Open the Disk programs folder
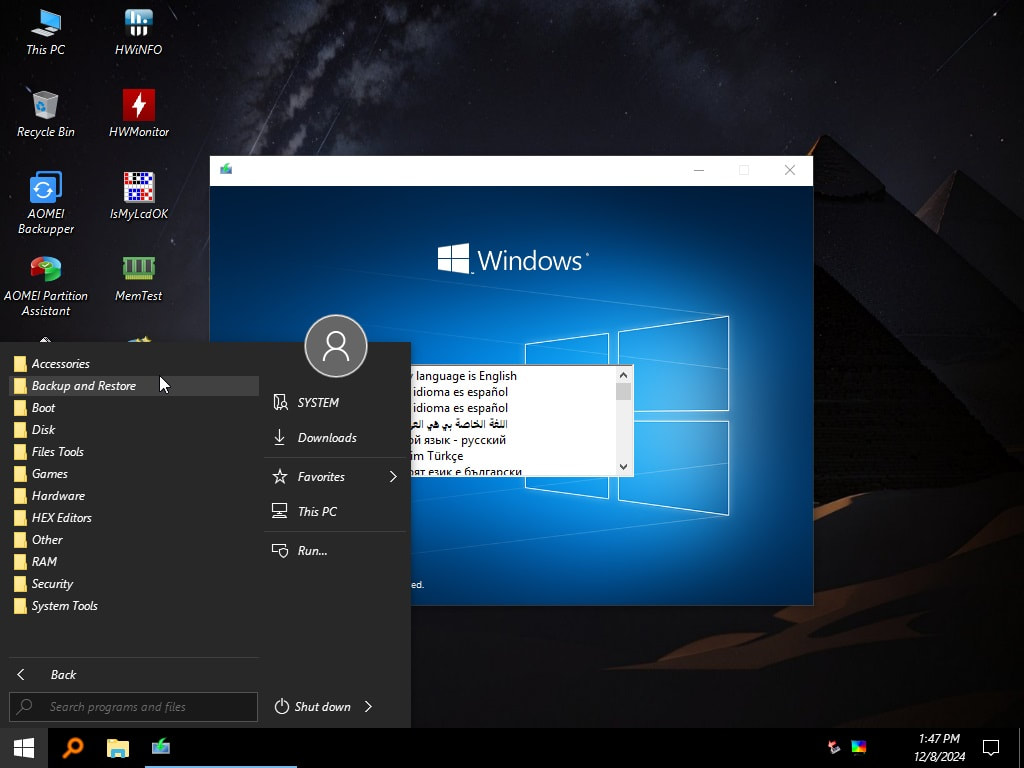This screenshot has height=768, width=1024. point(134,430)
